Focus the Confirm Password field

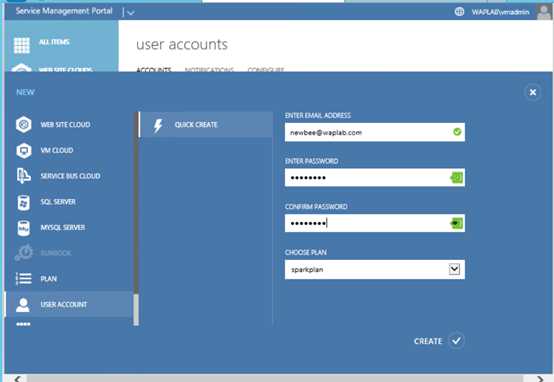pyautogui.click(x=375, y=223)
